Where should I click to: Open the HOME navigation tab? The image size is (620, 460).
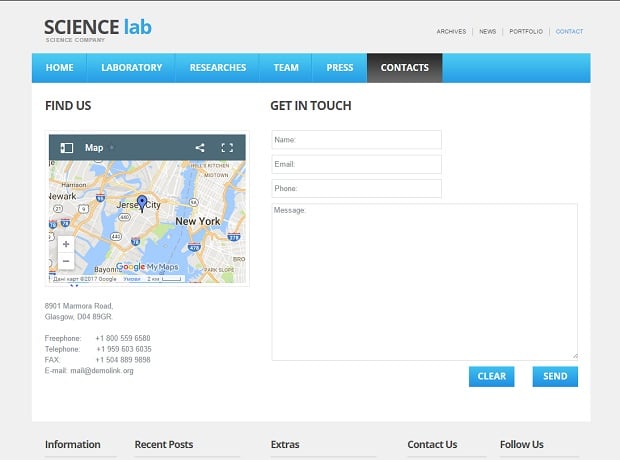60,68
